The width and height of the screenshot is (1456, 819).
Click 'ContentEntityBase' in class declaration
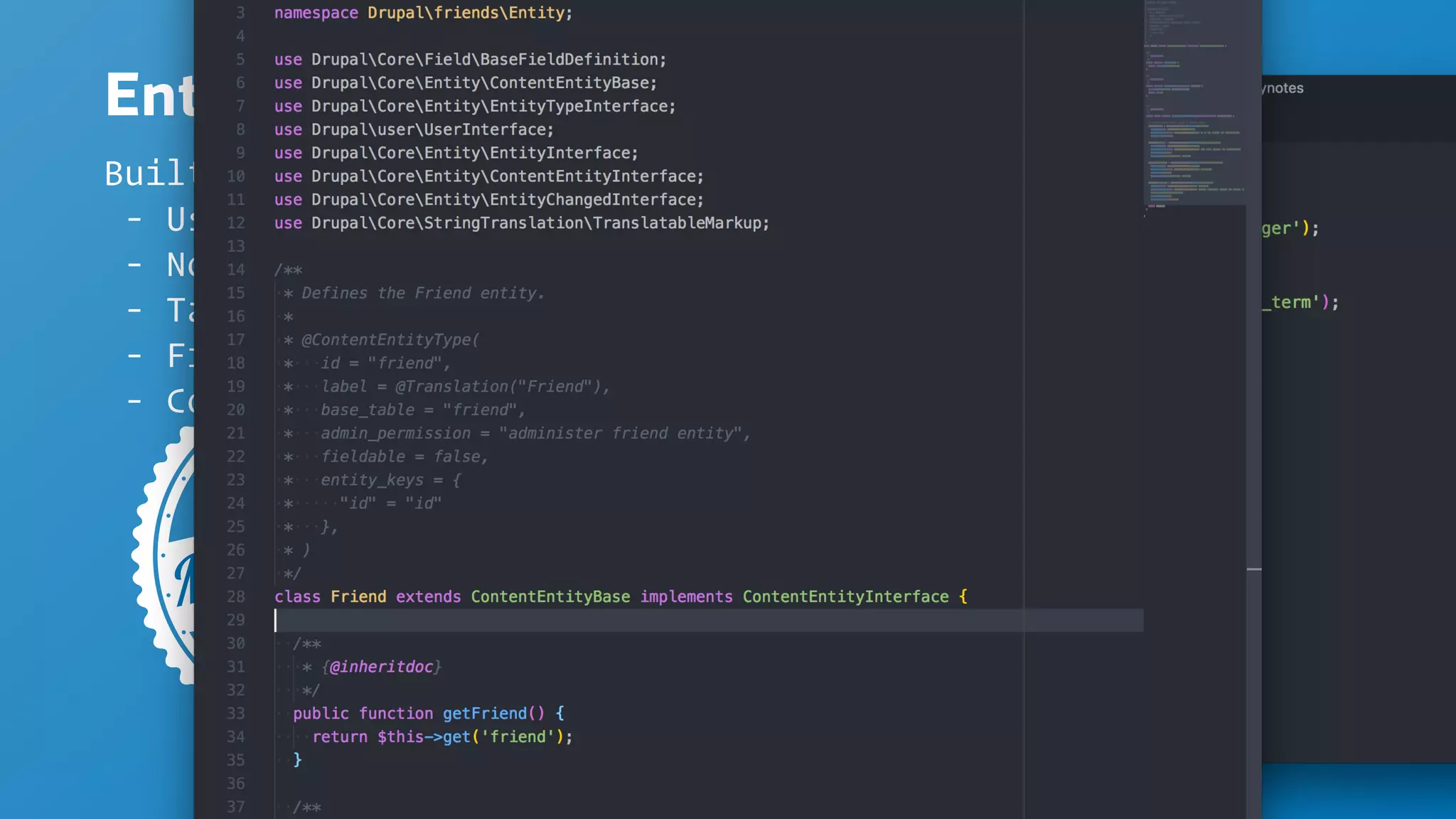pos(550,596)
